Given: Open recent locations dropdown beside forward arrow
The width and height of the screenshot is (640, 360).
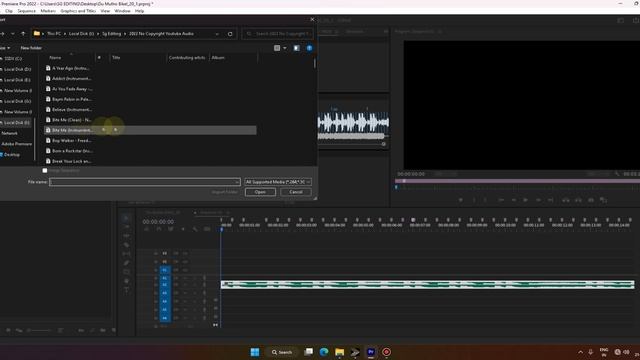Looking at the screenshot, I should (x=13, y=33).
